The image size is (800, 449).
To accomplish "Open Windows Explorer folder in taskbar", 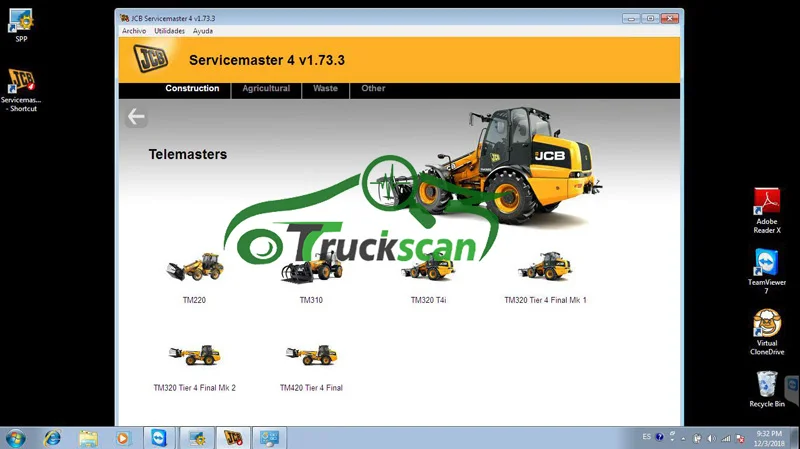I will [x=88, y=438].
